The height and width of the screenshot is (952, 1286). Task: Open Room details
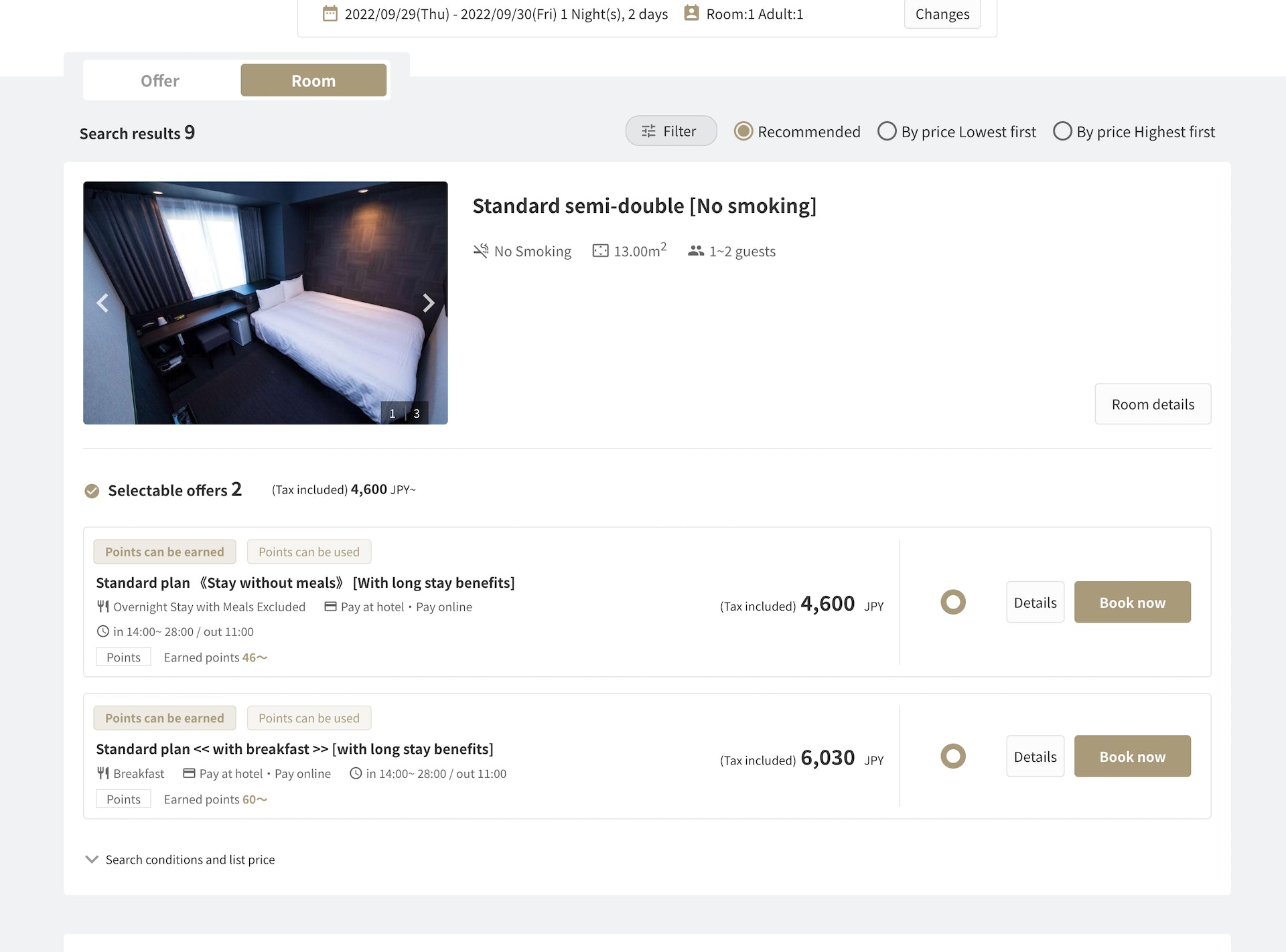click(1153, 404)
